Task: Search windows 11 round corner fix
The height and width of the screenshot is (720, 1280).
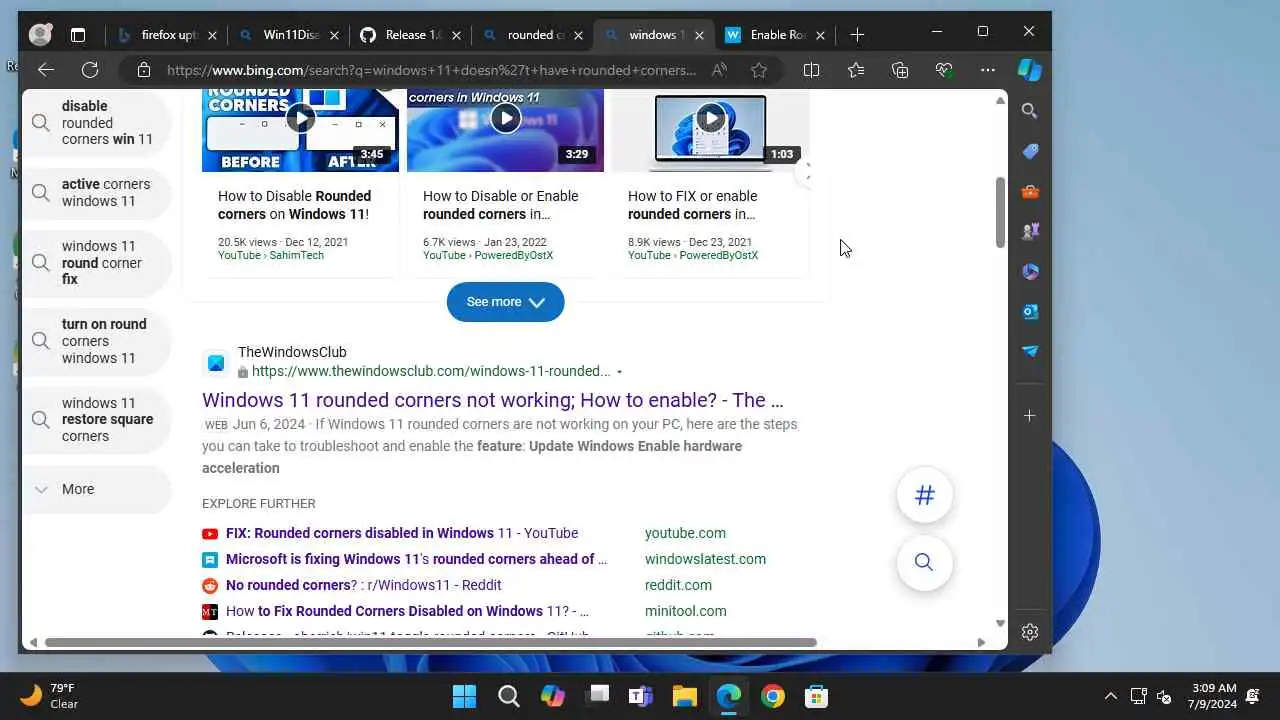Action: click(96, 263)
